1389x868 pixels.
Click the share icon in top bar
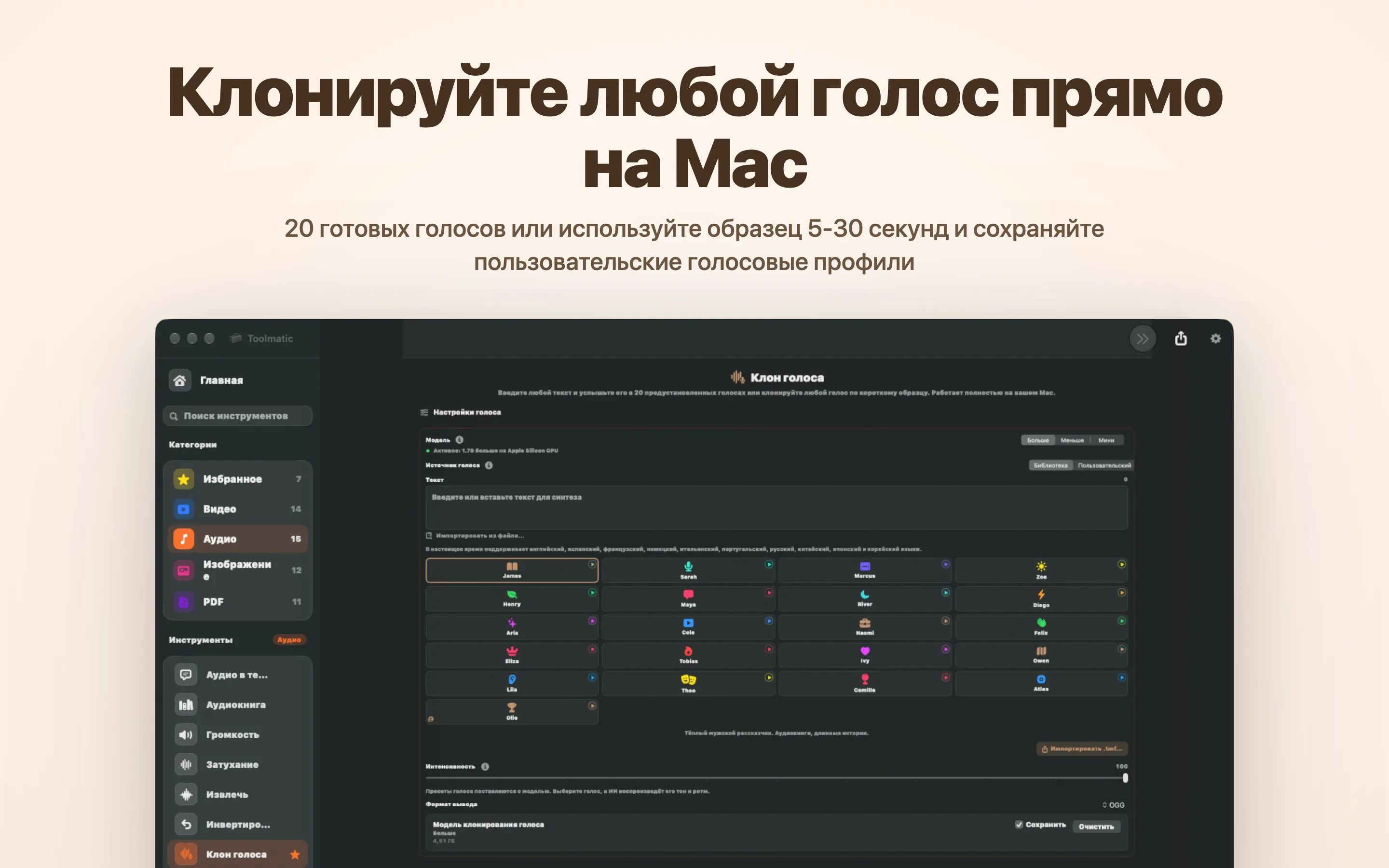[1181, 338]
